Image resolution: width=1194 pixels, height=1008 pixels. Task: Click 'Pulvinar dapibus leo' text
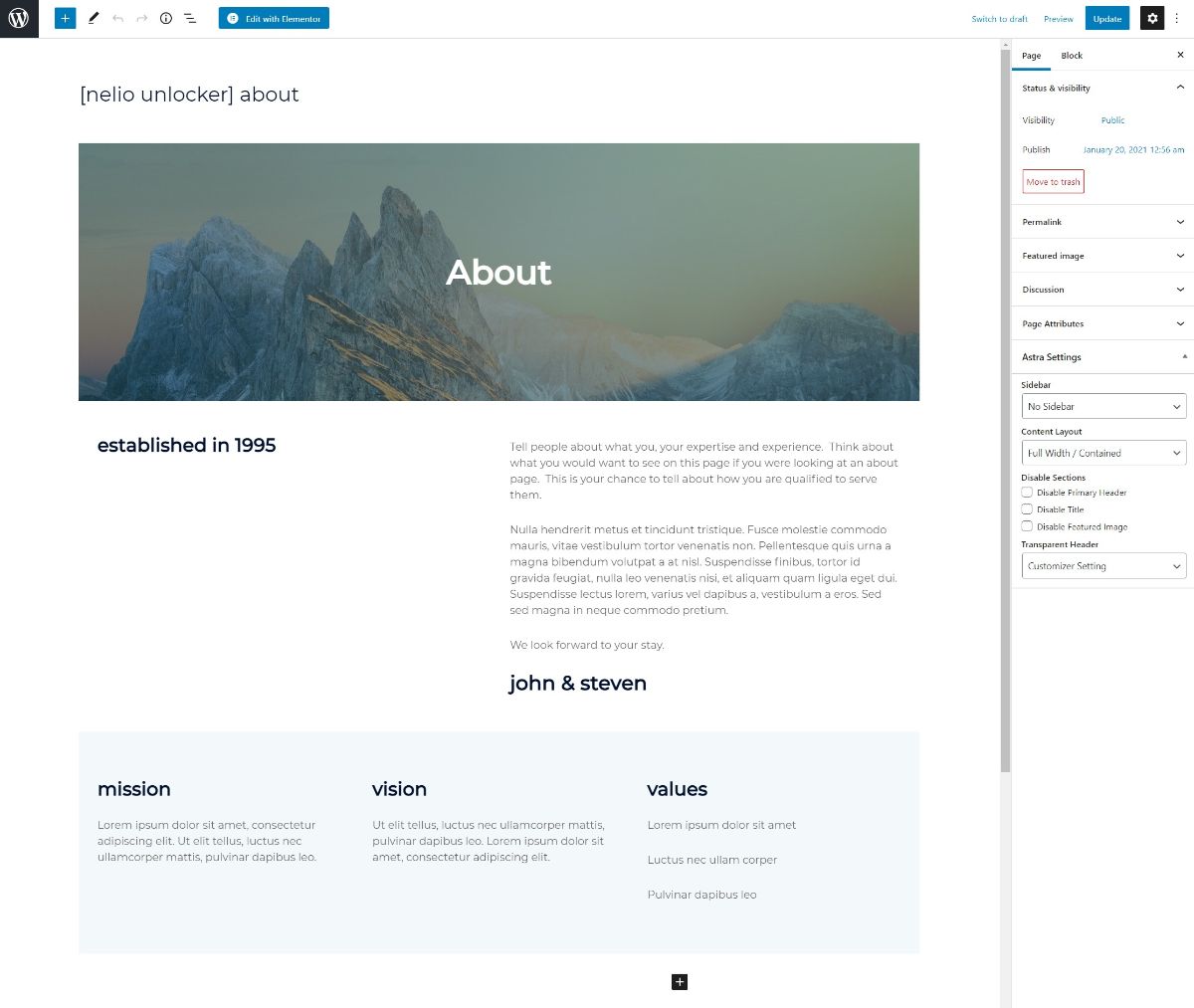tap(701, 895)
